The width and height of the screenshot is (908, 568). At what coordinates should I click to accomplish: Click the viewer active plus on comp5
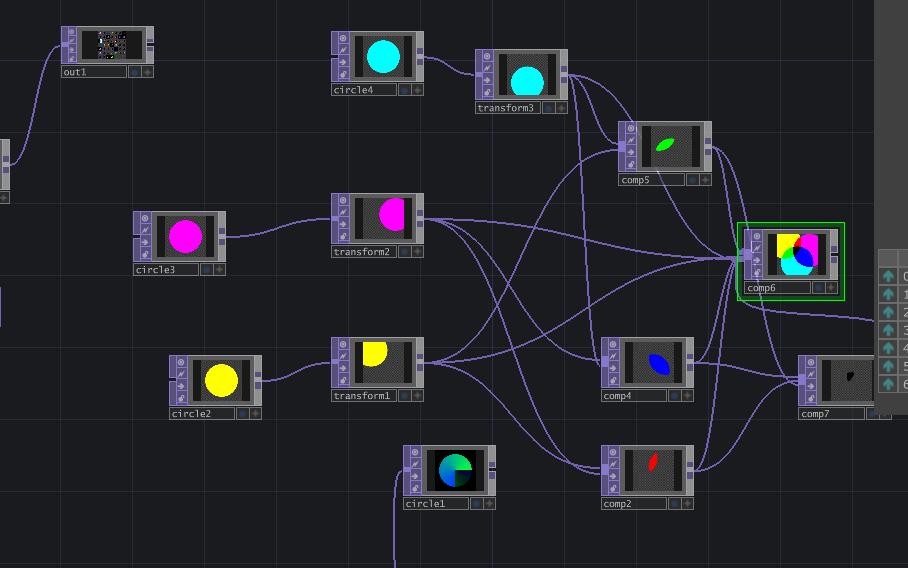click(x=705, y=179)
